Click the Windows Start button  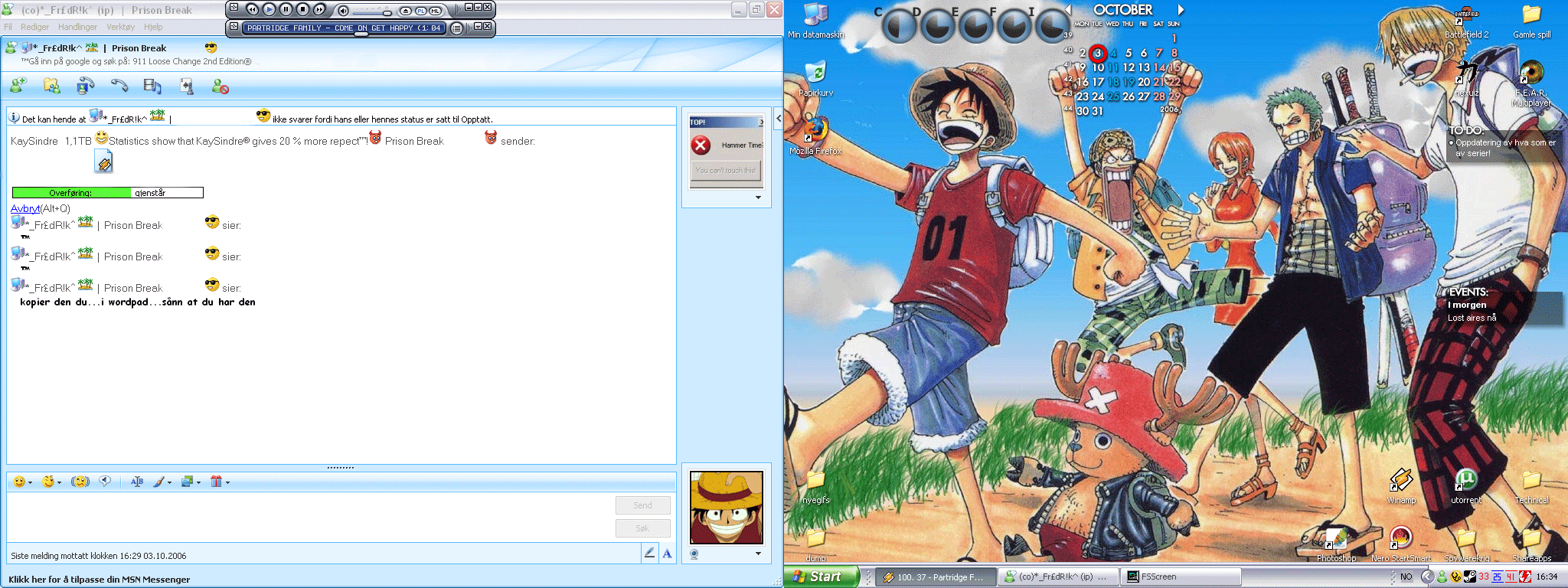coord(822,577)
